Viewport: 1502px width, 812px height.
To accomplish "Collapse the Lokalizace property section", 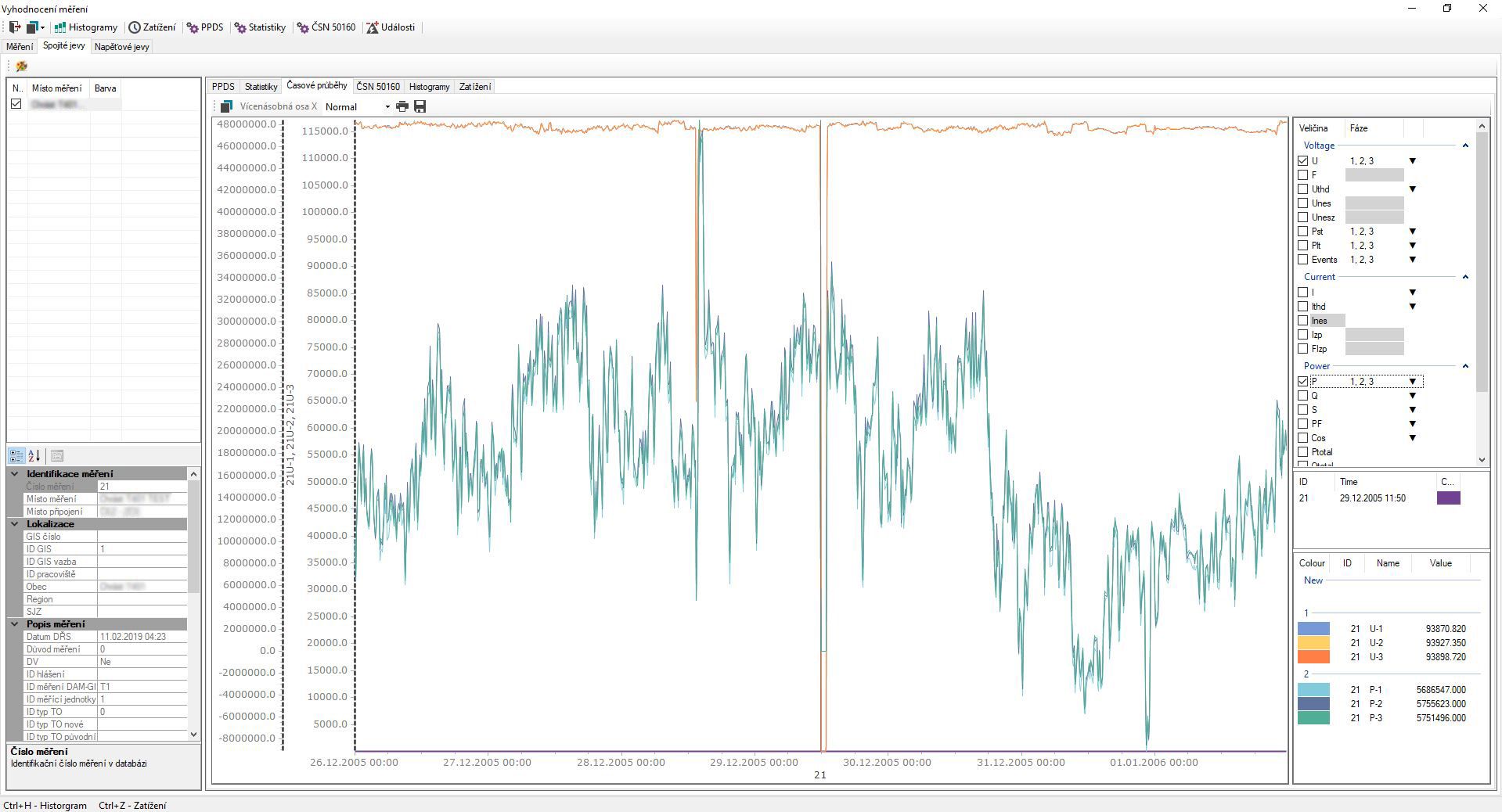I will pos(14,524).
